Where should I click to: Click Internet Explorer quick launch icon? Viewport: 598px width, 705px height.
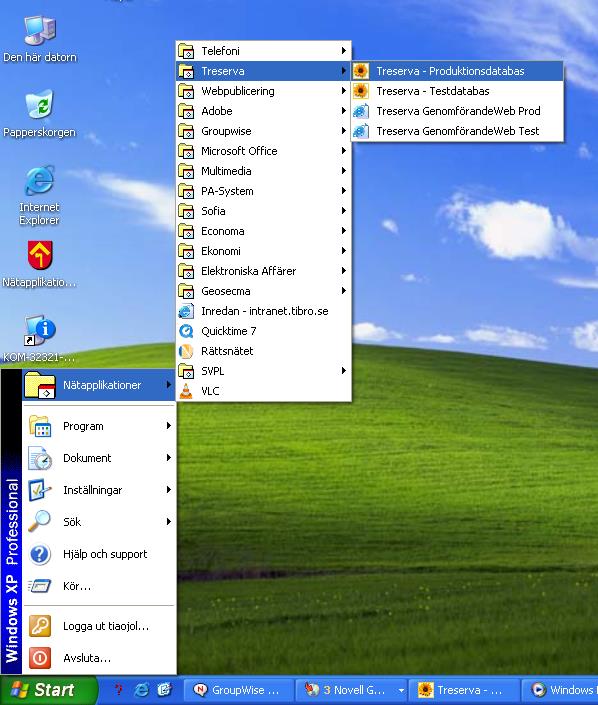click(x=142, y=690)
